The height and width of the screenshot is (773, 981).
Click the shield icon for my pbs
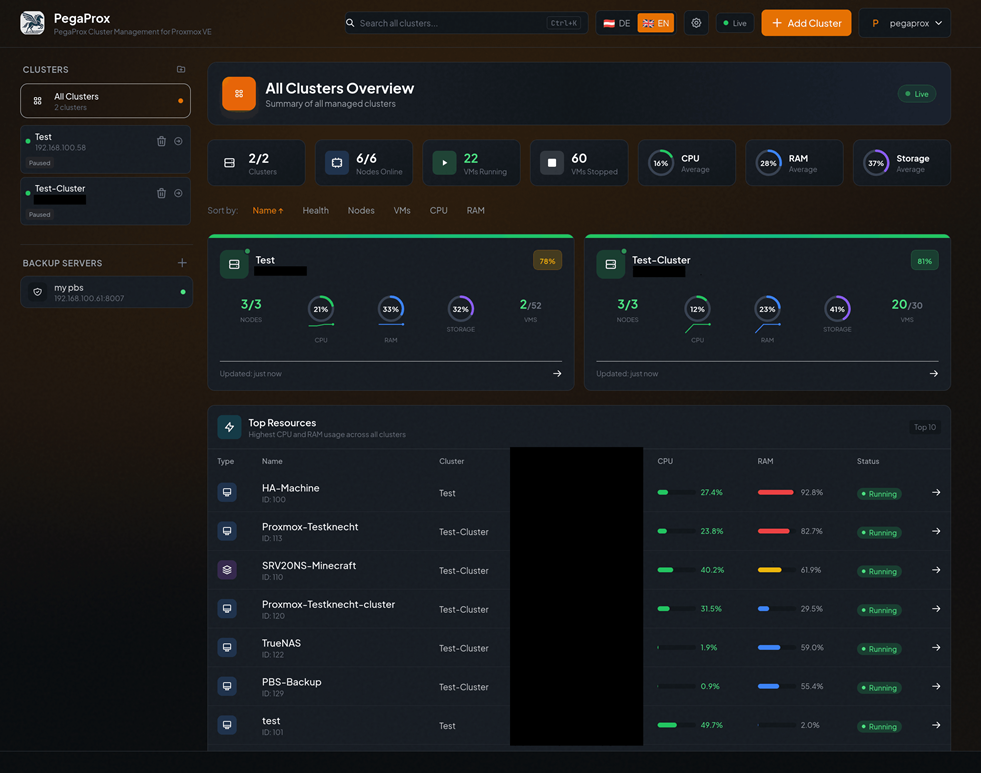click(x=38, y=292)
